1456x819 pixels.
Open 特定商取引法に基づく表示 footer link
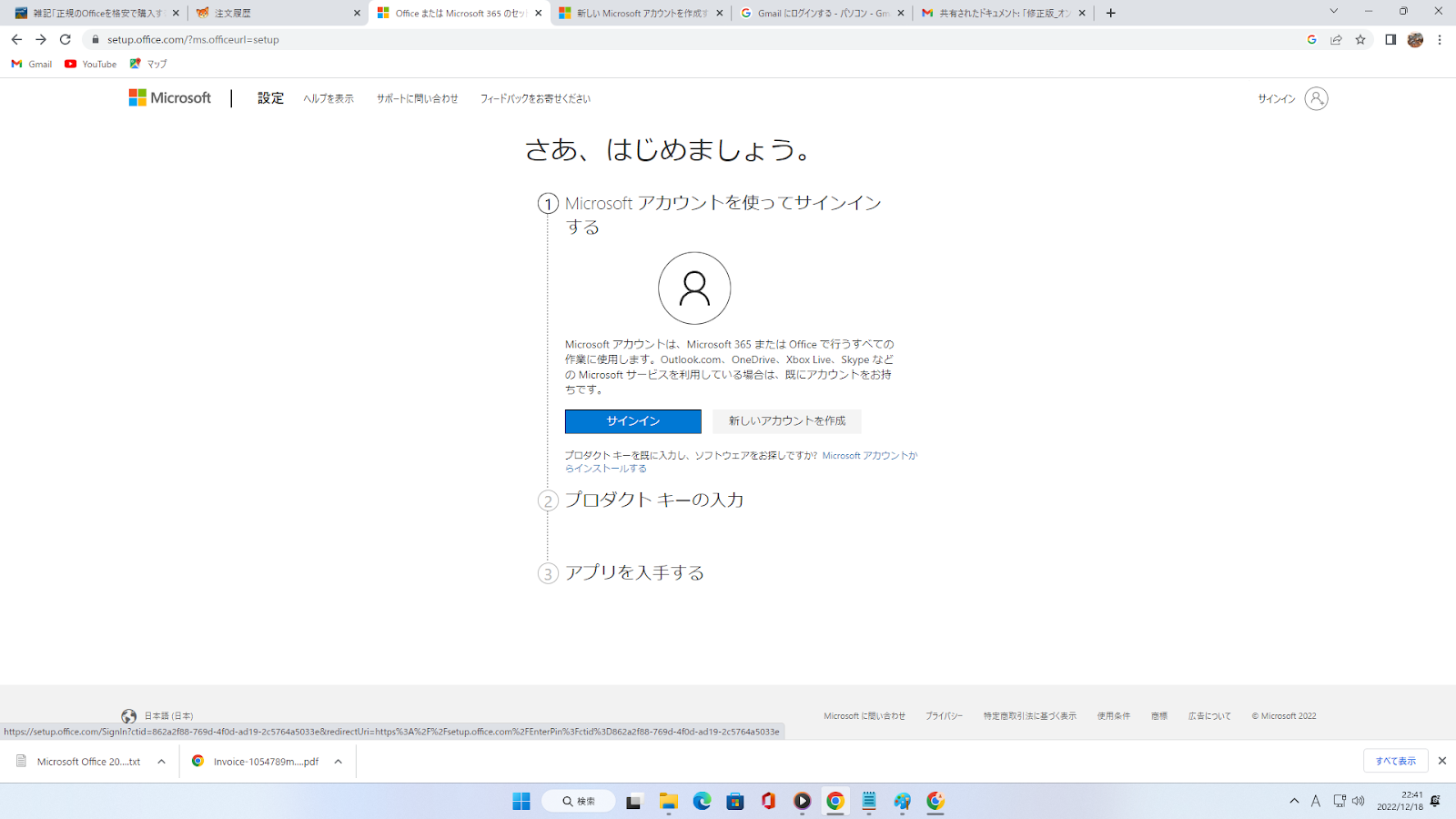tap(1030, 716)
